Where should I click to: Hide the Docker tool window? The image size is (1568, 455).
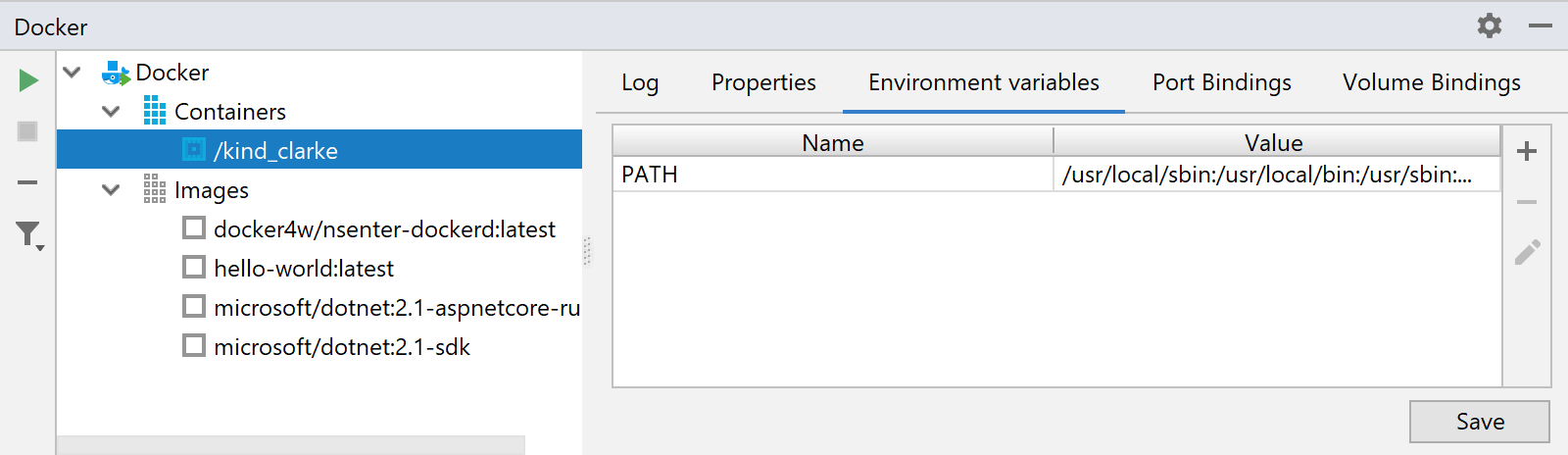(1541, 25)
